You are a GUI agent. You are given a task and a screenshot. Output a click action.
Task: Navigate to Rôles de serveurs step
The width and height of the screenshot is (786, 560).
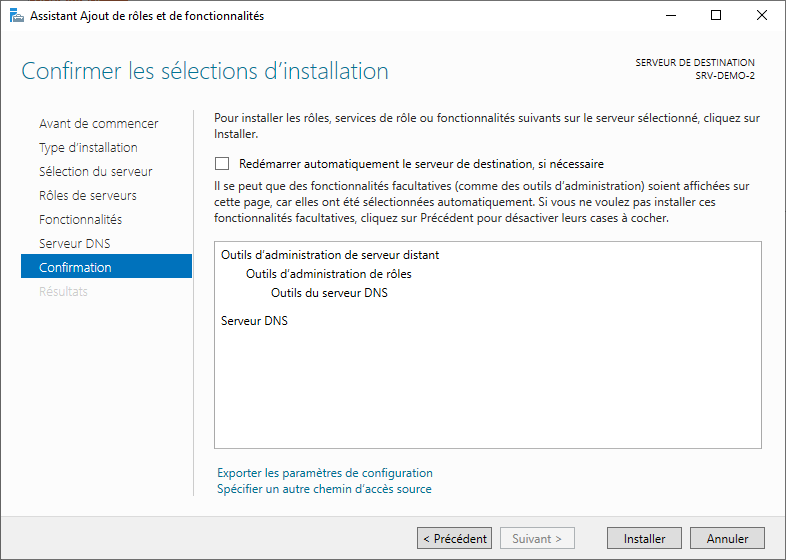[x=88, y=196]
